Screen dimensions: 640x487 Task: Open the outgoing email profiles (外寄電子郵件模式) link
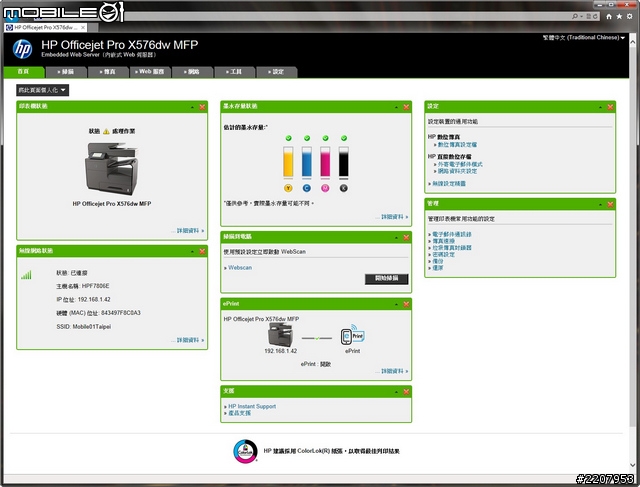click(460, 165)
